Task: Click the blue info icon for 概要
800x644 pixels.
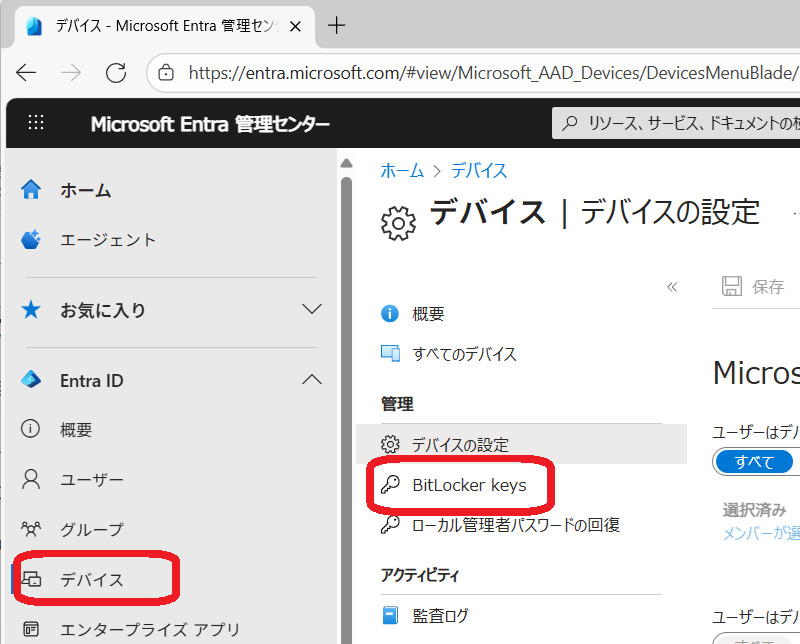Action: pos(390,313)
